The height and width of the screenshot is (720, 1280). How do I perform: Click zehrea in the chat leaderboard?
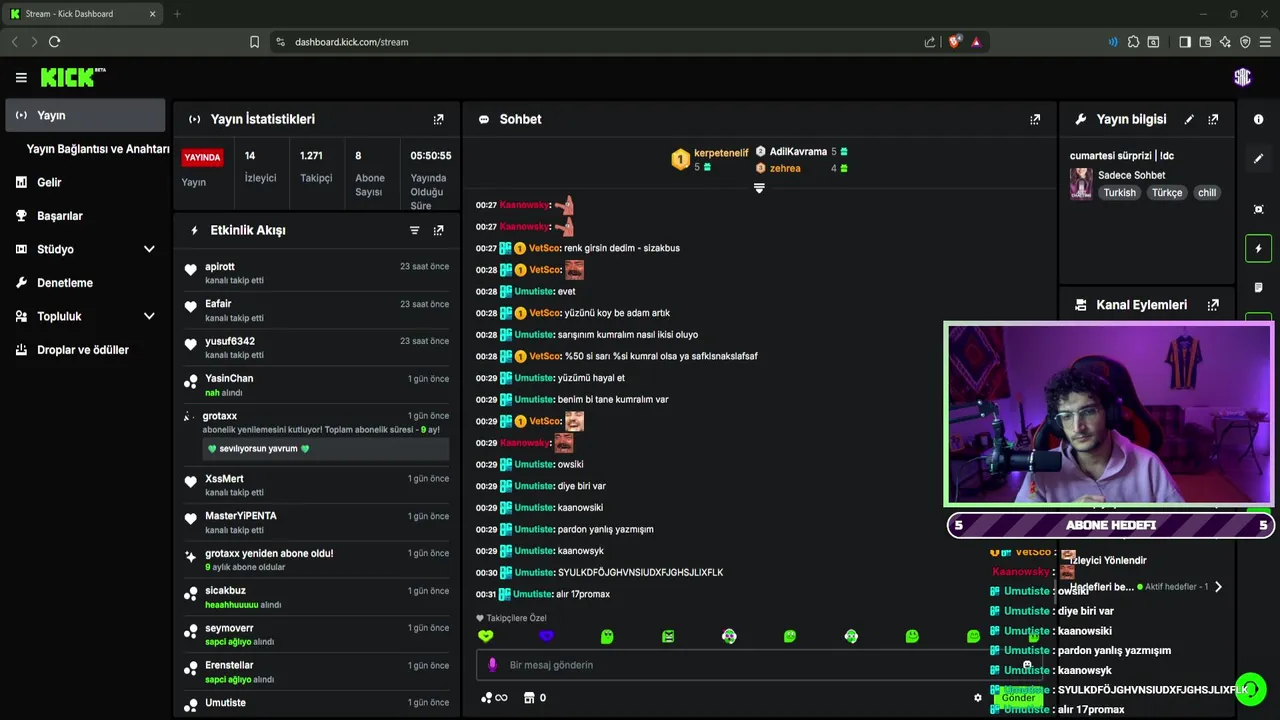(x=785, y=168)
